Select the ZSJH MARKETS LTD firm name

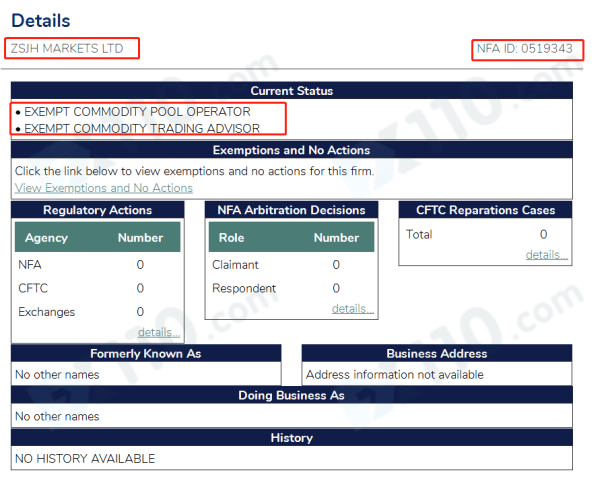click(67, 48)
